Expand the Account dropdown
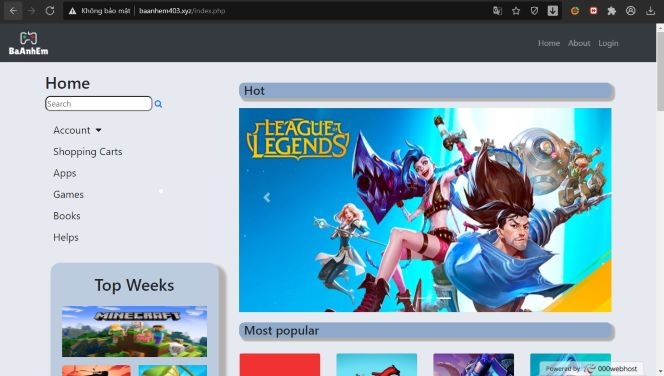The image size is (664, 376). click(x=77, y=130)
